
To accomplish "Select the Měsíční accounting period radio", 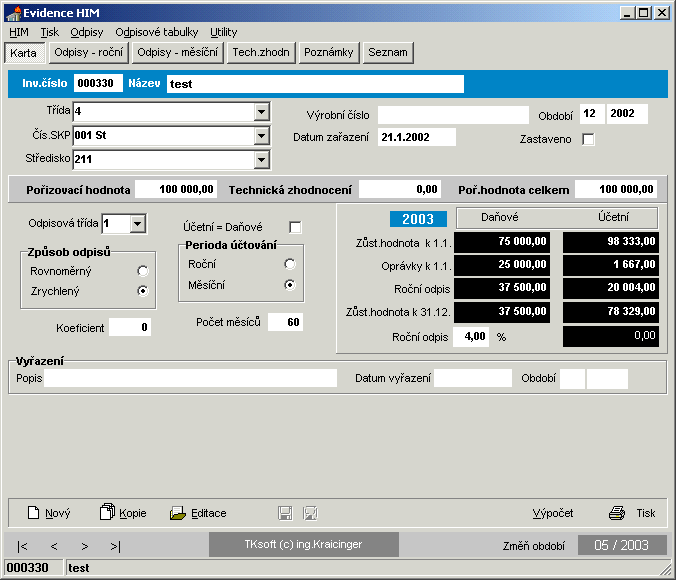I will point(290,285).
